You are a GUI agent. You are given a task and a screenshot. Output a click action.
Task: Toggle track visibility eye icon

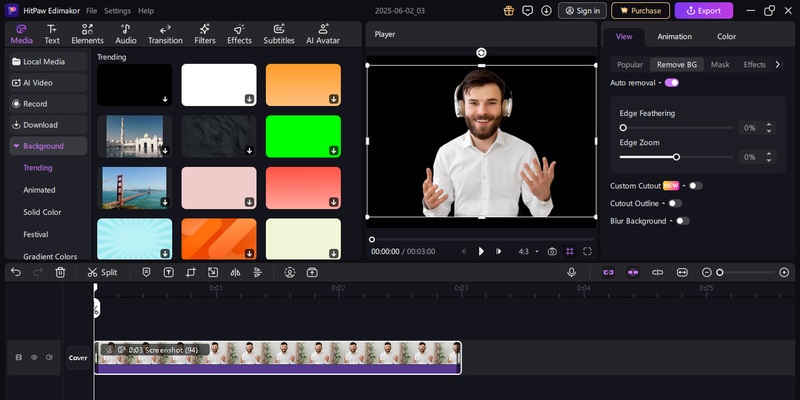point(34,358)
